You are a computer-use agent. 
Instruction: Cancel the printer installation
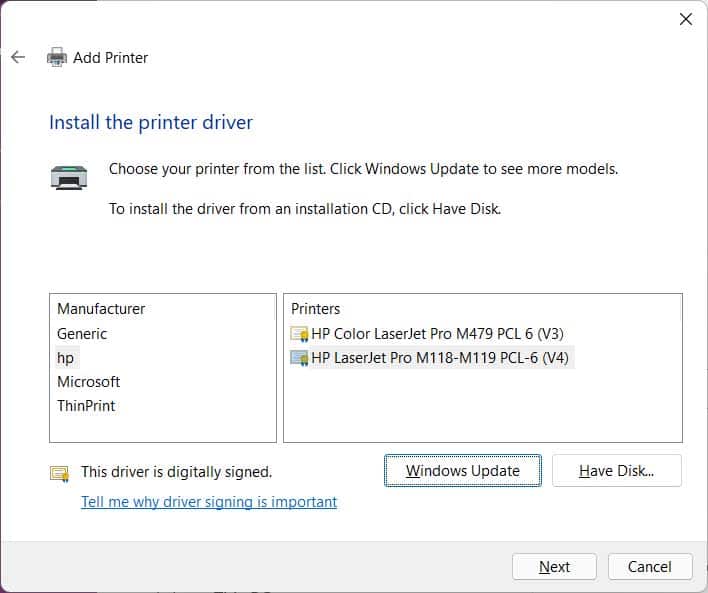pyautogui.click(x=650, y=566)
